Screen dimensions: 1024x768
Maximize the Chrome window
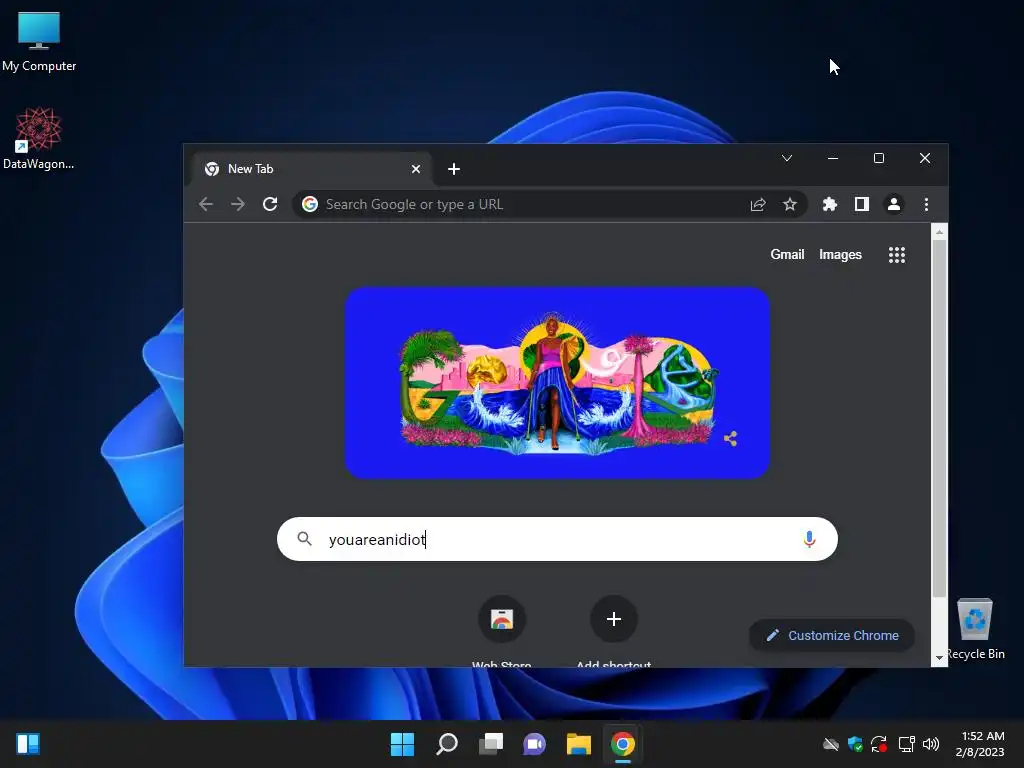pyautogui.click(x=878, y=158)
